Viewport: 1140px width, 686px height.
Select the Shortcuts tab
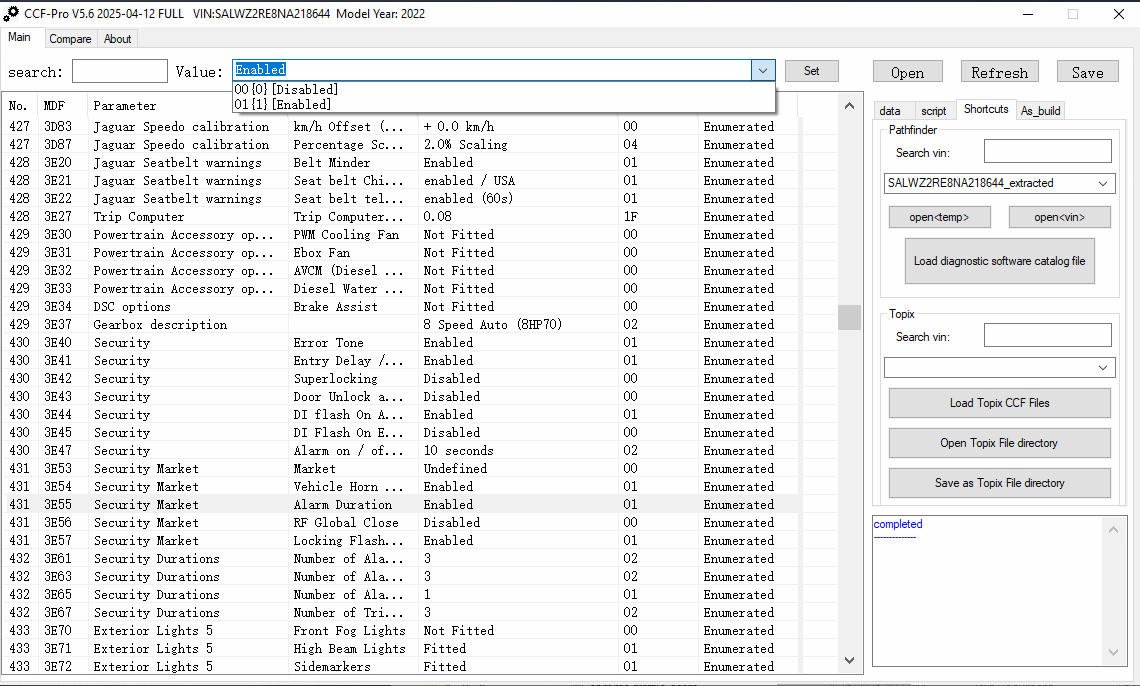click(x=986, y=109)
